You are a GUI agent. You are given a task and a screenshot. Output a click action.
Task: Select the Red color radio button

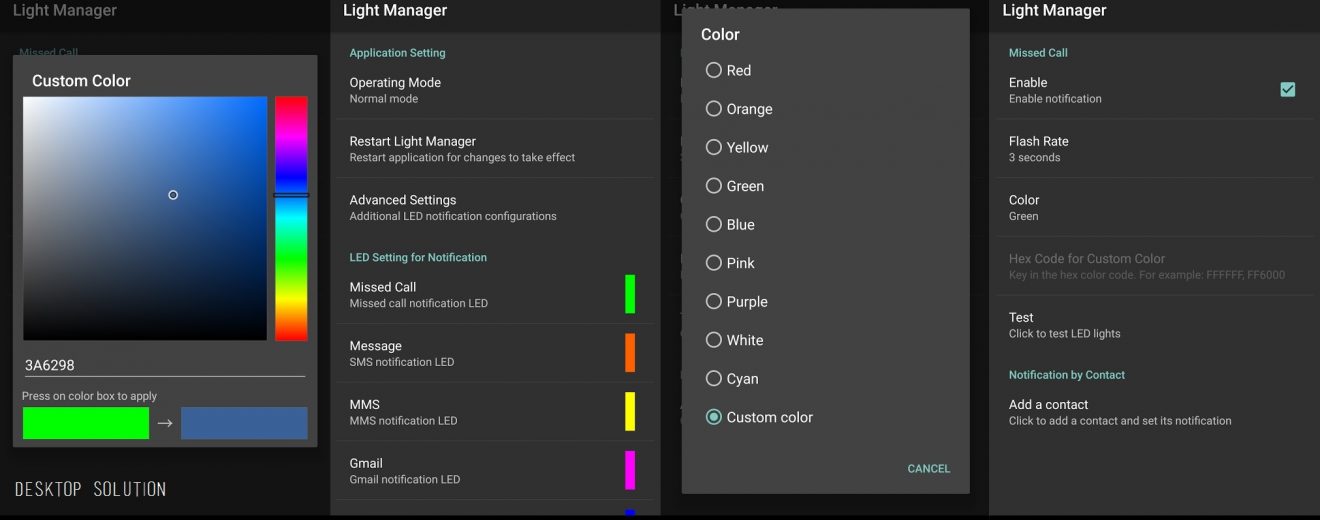tap(714, 70)
